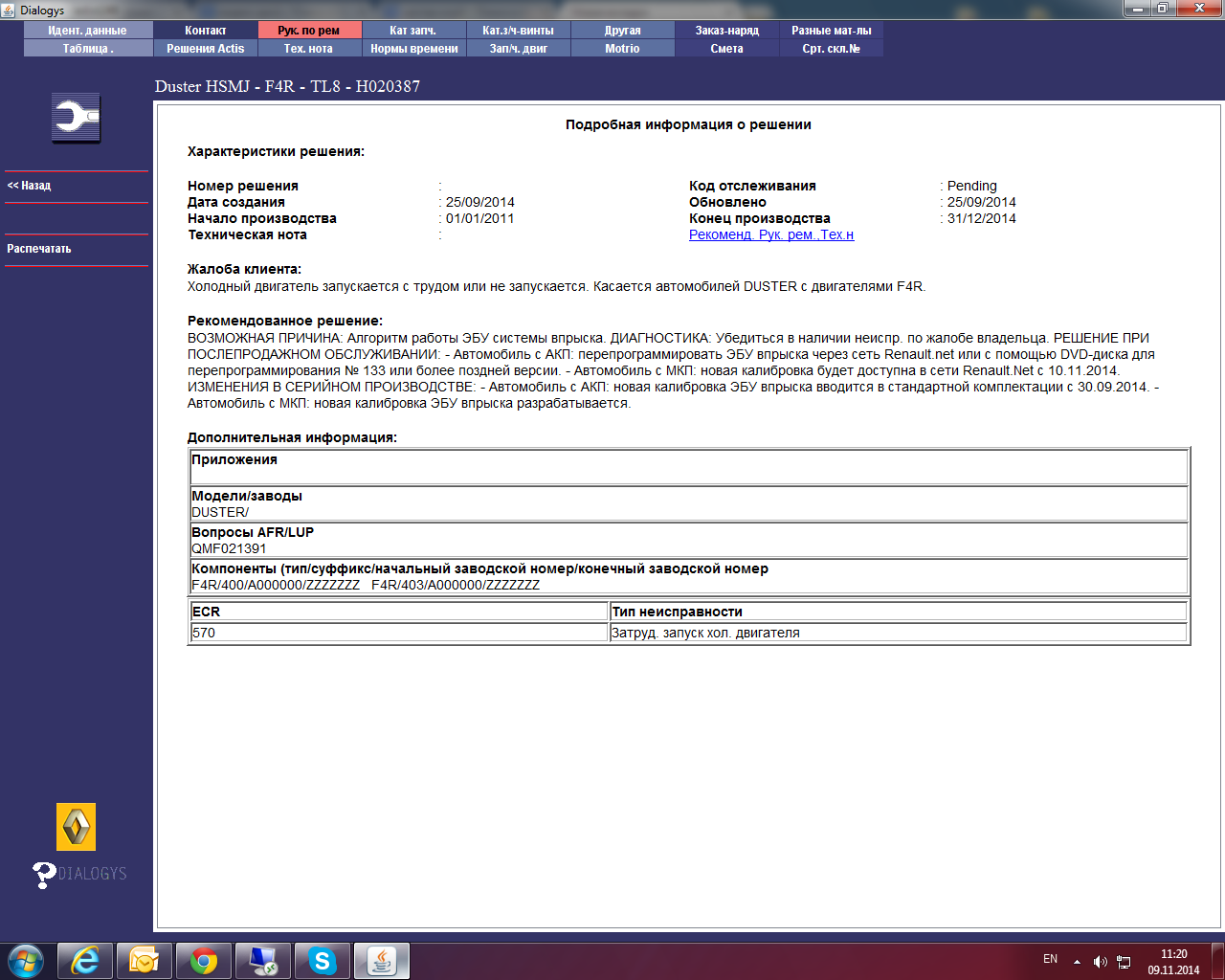Viewport: 1225px width, 980px height.
Task: Click the Pending tracking code value
Action: [971, 186]
